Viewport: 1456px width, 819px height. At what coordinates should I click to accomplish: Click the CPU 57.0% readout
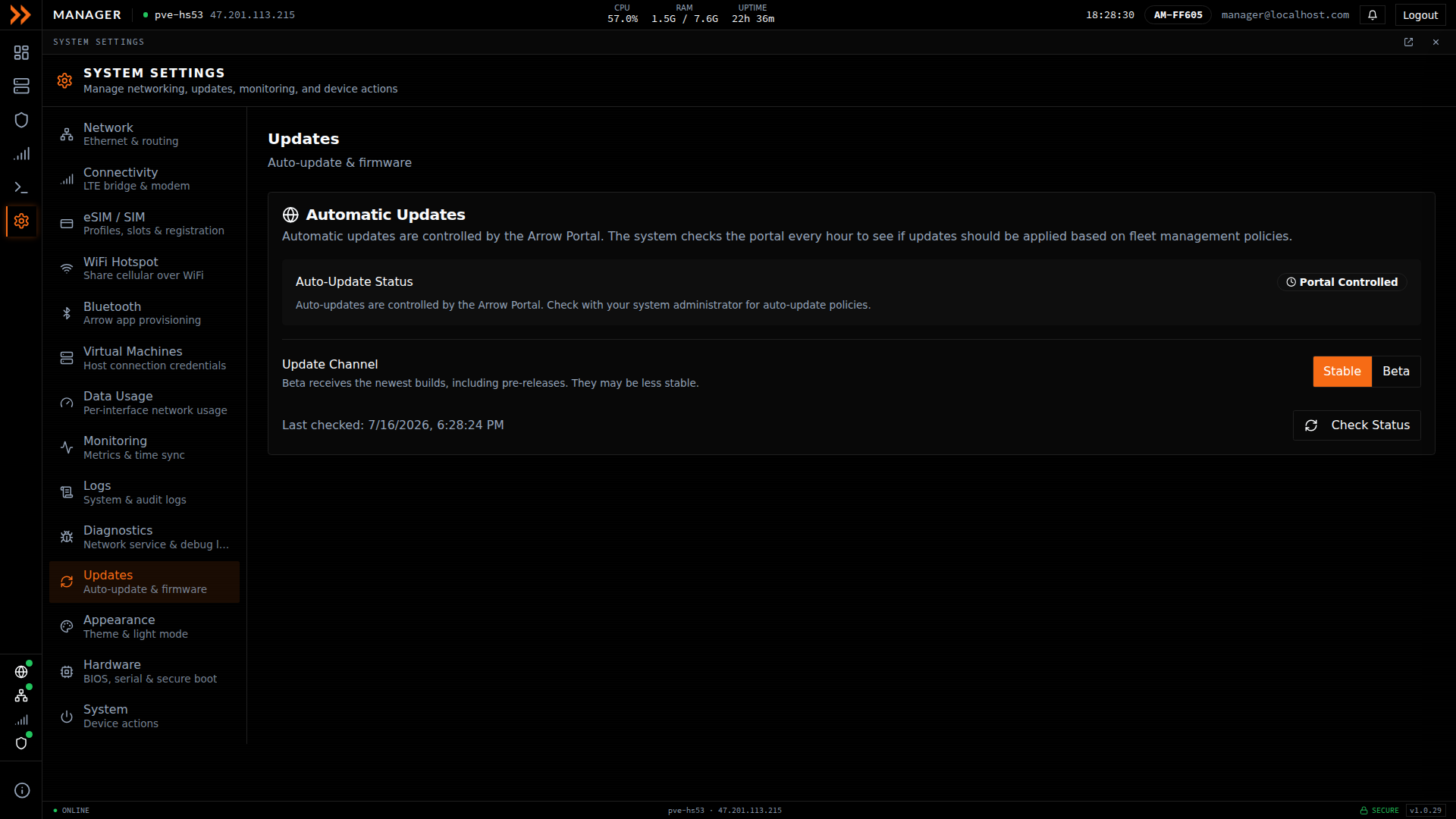pyautogui.click(x=623, y=14)
